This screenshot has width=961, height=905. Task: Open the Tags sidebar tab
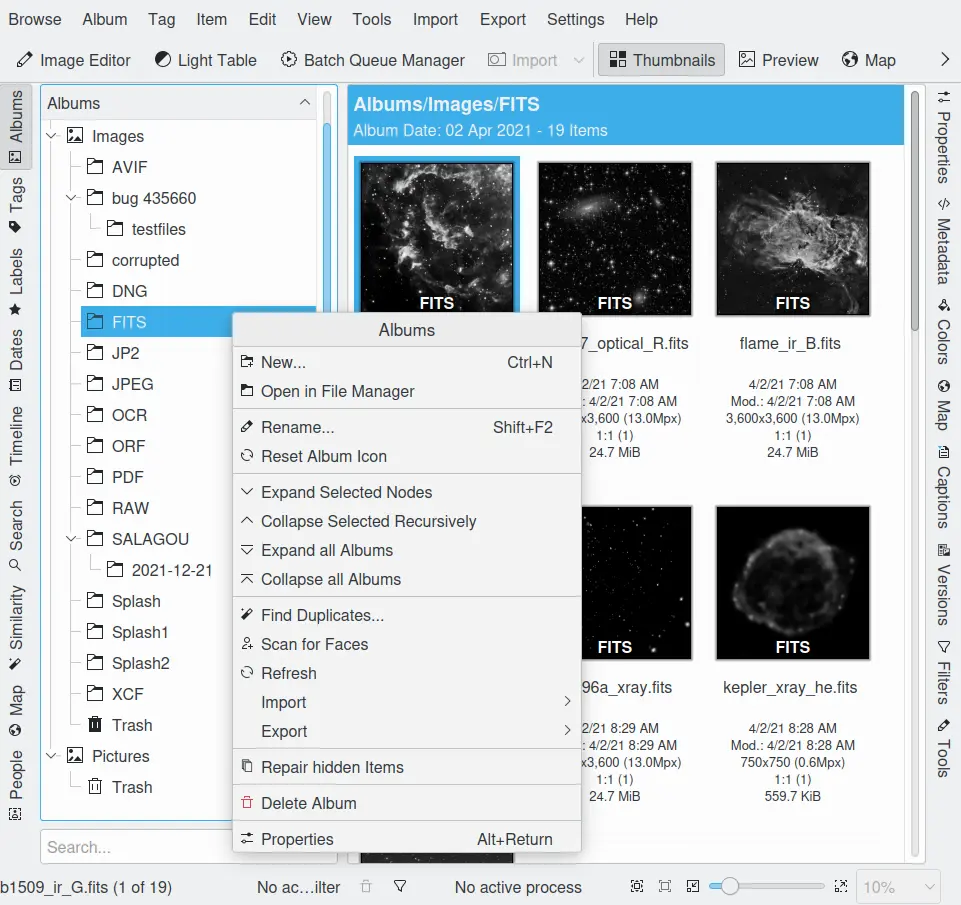(x=15, y=205)
